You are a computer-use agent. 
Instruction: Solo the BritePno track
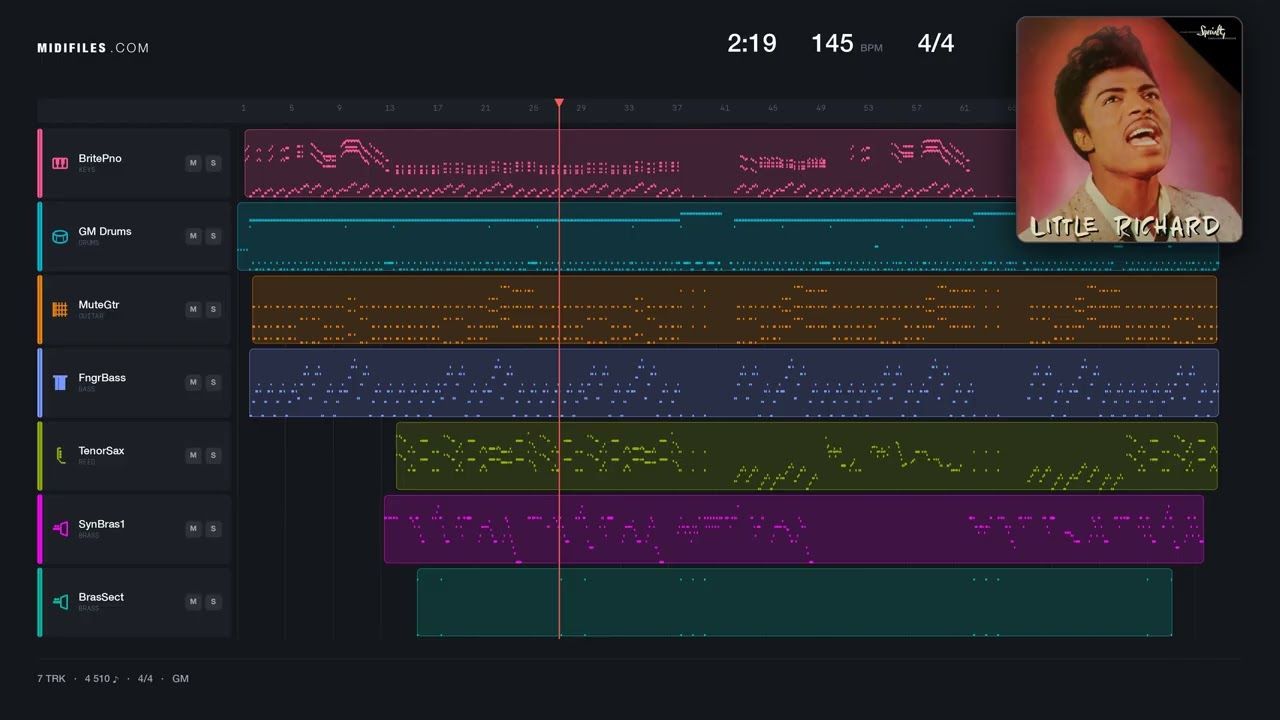[213, 163]
